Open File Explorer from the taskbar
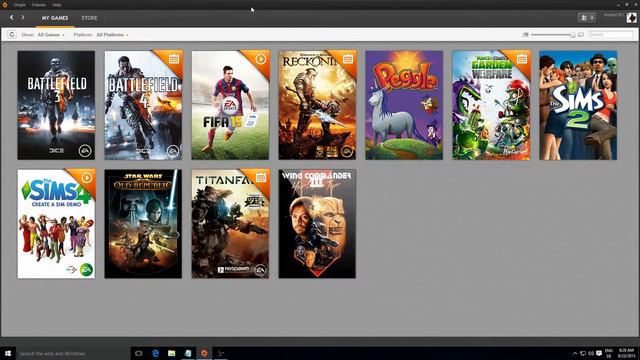The image size is (640, 360). (171, 353)
